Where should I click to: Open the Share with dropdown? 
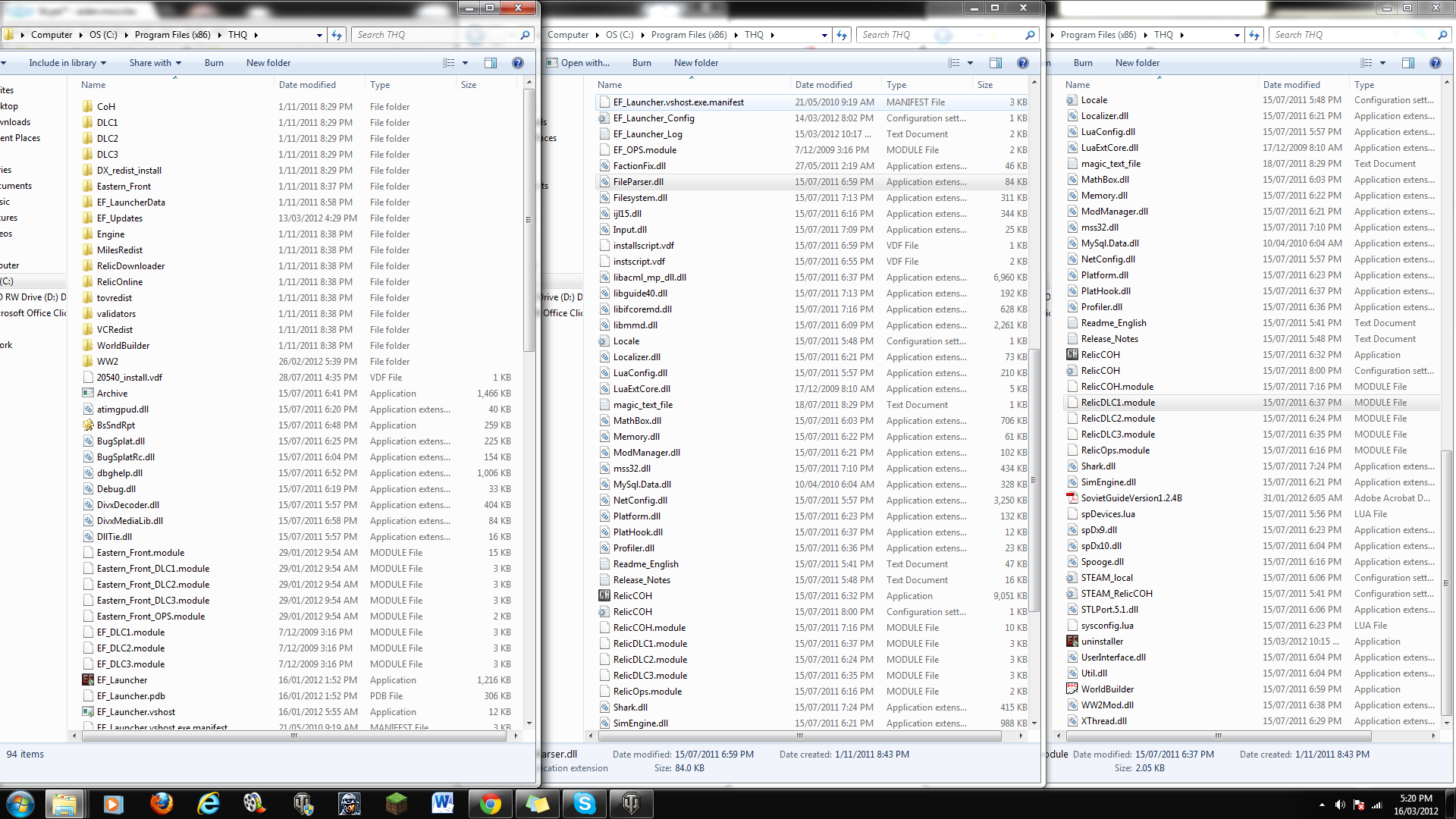point(155,63)
